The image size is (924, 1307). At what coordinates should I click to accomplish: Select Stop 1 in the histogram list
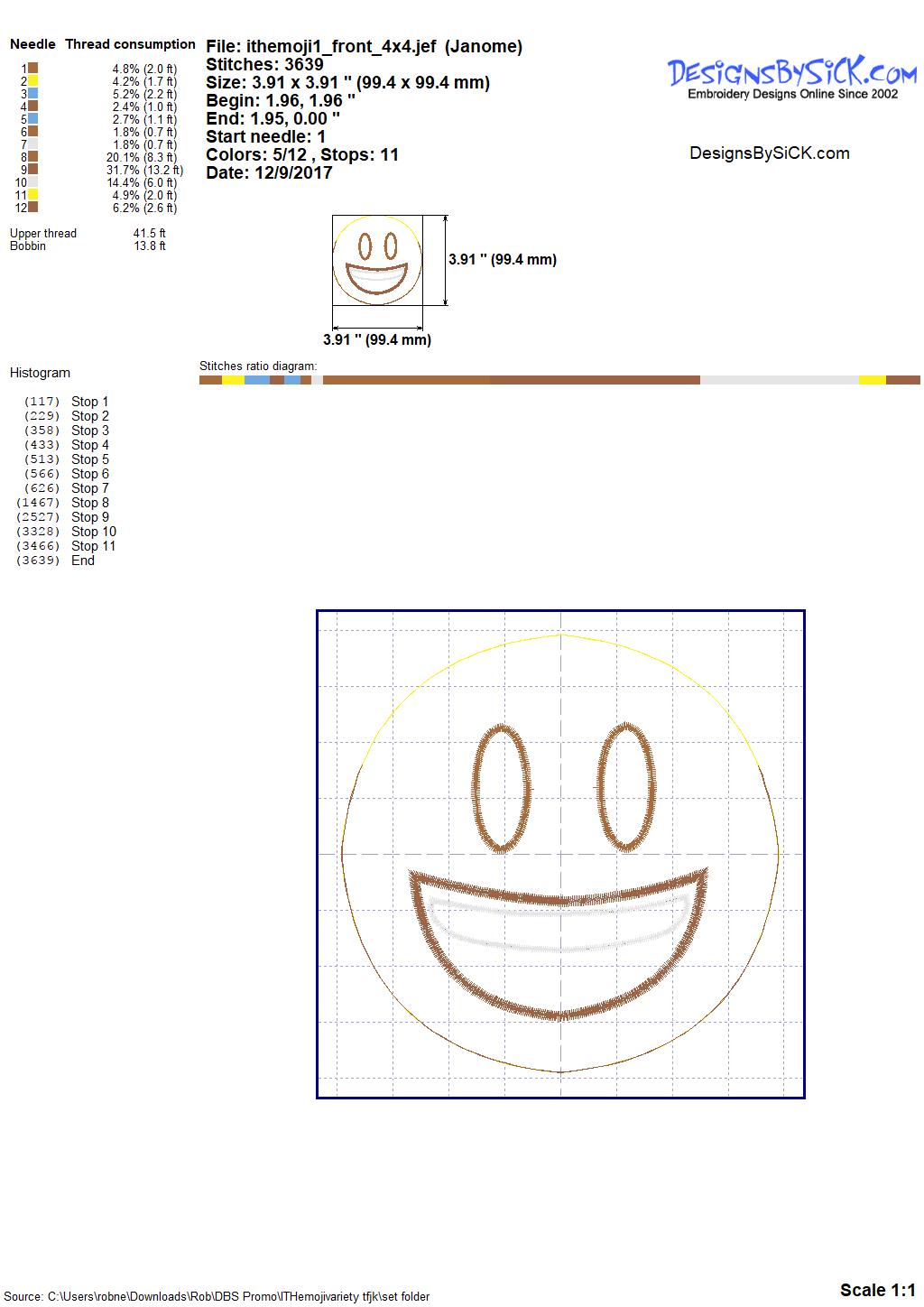(x=89, y=402)
